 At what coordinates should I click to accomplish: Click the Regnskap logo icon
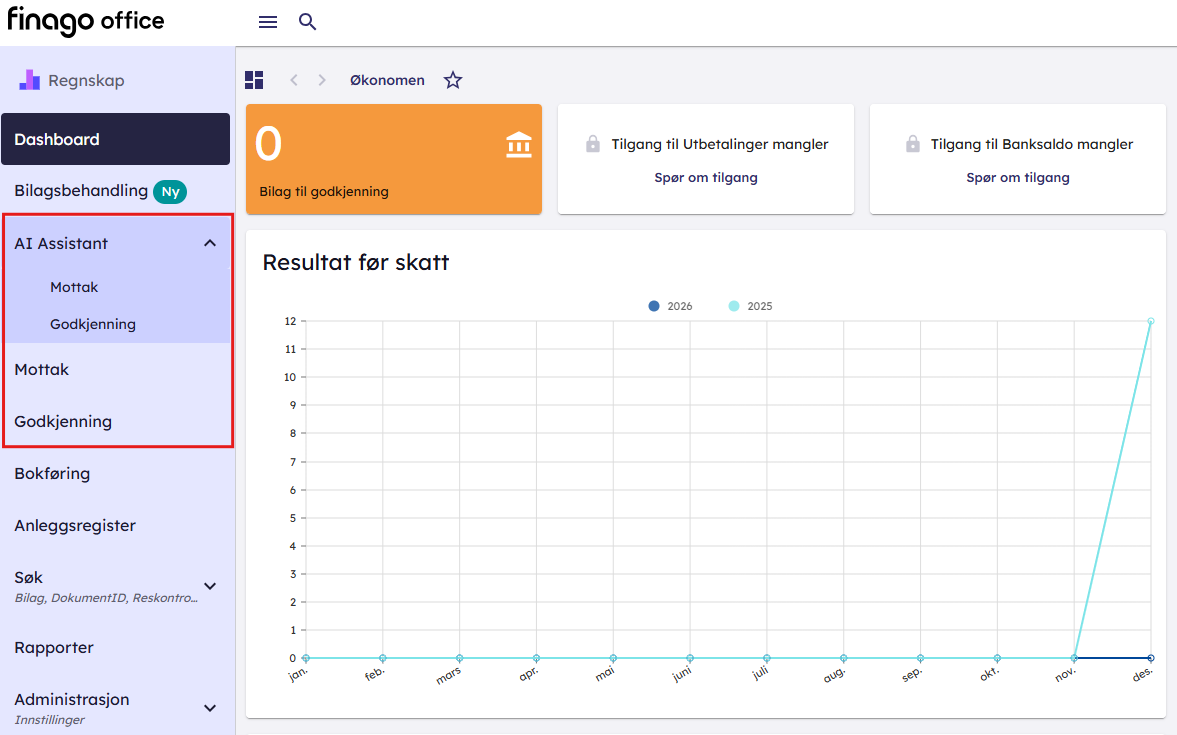[x=30, y=80]
